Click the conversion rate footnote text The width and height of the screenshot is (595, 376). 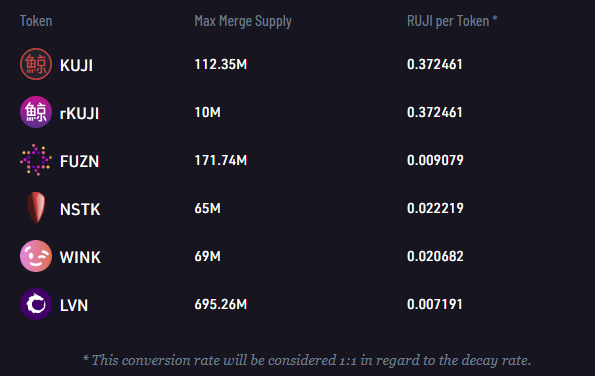307,360
